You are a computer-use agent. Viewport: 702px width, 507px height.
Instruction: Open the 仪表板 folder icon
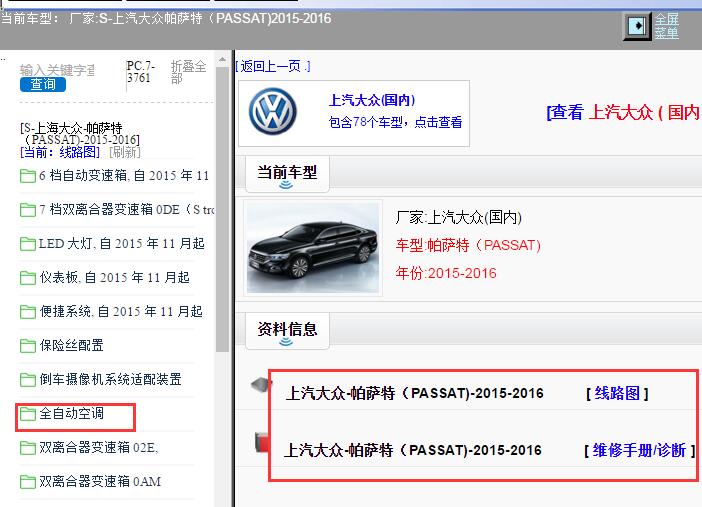pyautogui.click(x=28, y=278)
